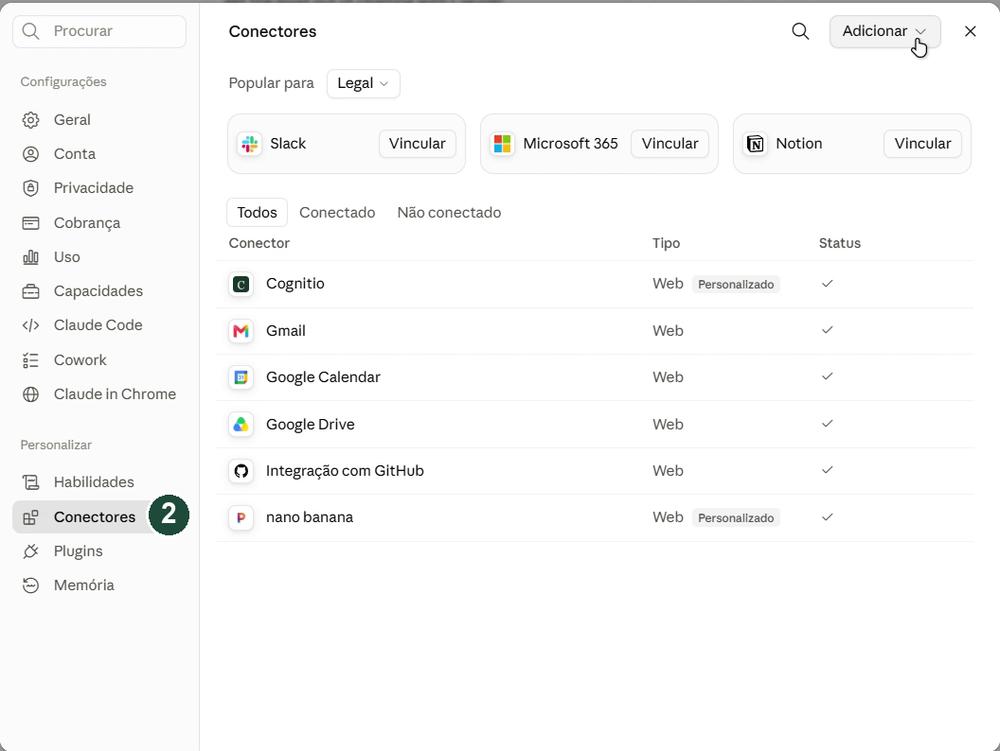This screenshot has height=751, width=1000.
Task: Click Vincular for Notion
Action: (x=922, y=143)
